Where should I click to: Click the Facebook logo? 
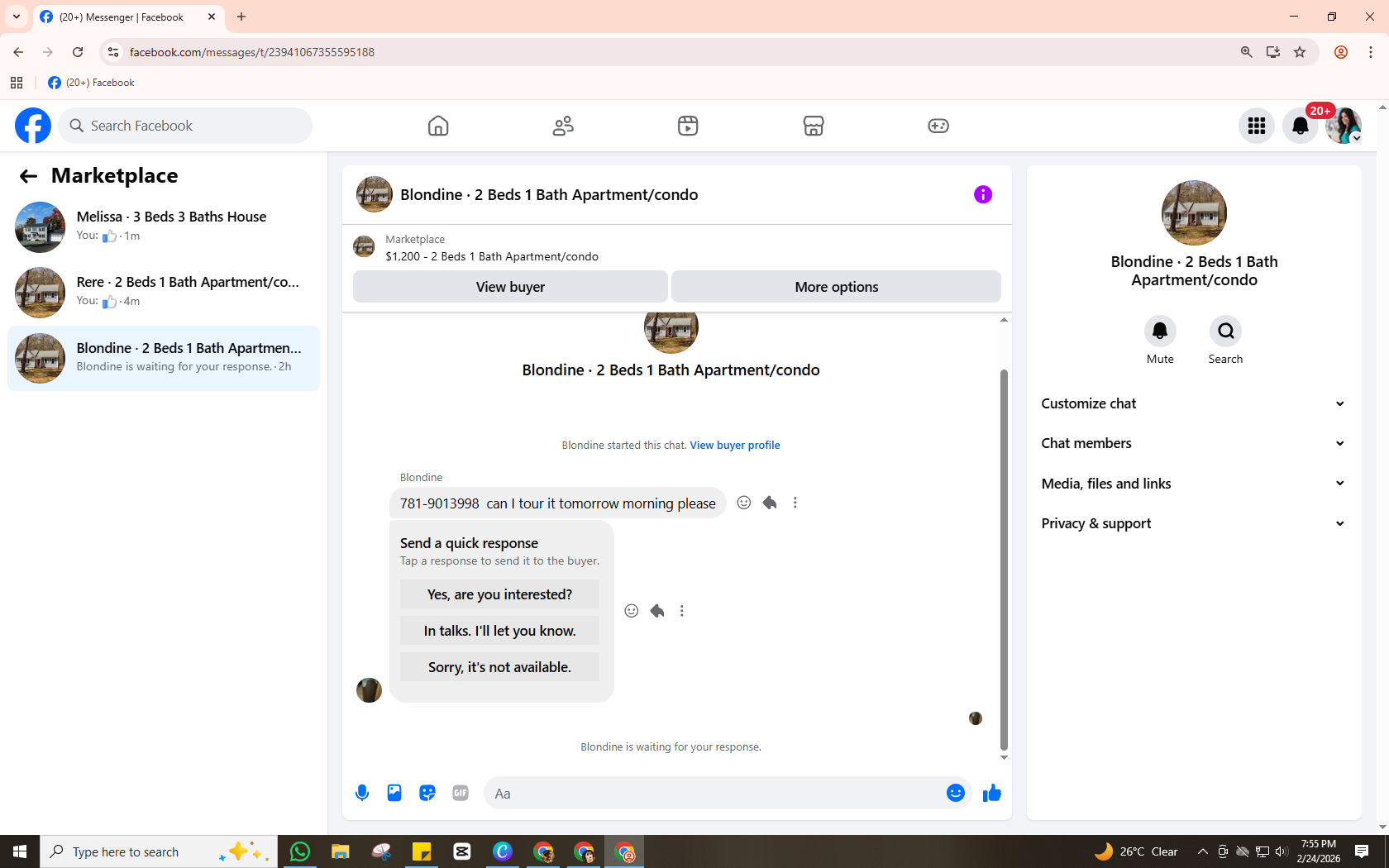(x=33, y=126)
